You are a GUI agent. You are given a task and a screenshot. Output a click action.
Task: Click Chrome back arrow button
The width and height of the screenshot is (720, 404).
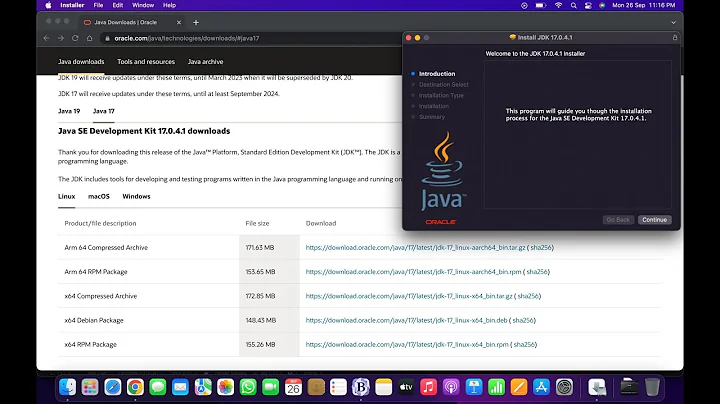coord(46,38)
